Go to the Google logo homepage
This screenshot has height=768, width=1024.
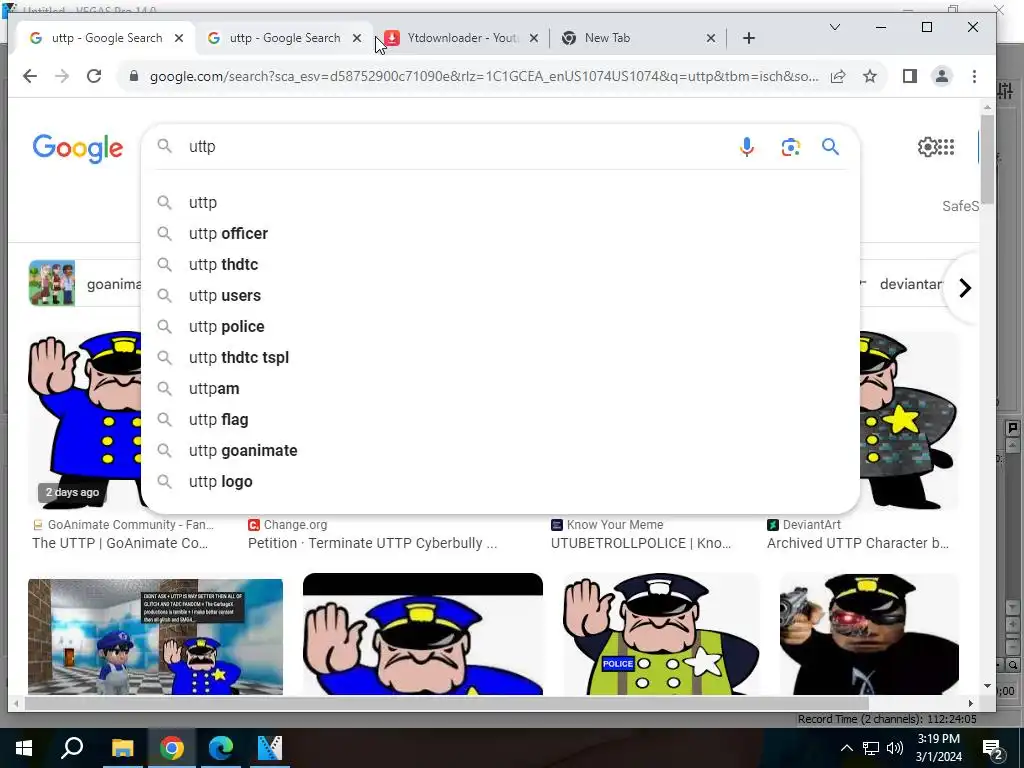(78, 148)
